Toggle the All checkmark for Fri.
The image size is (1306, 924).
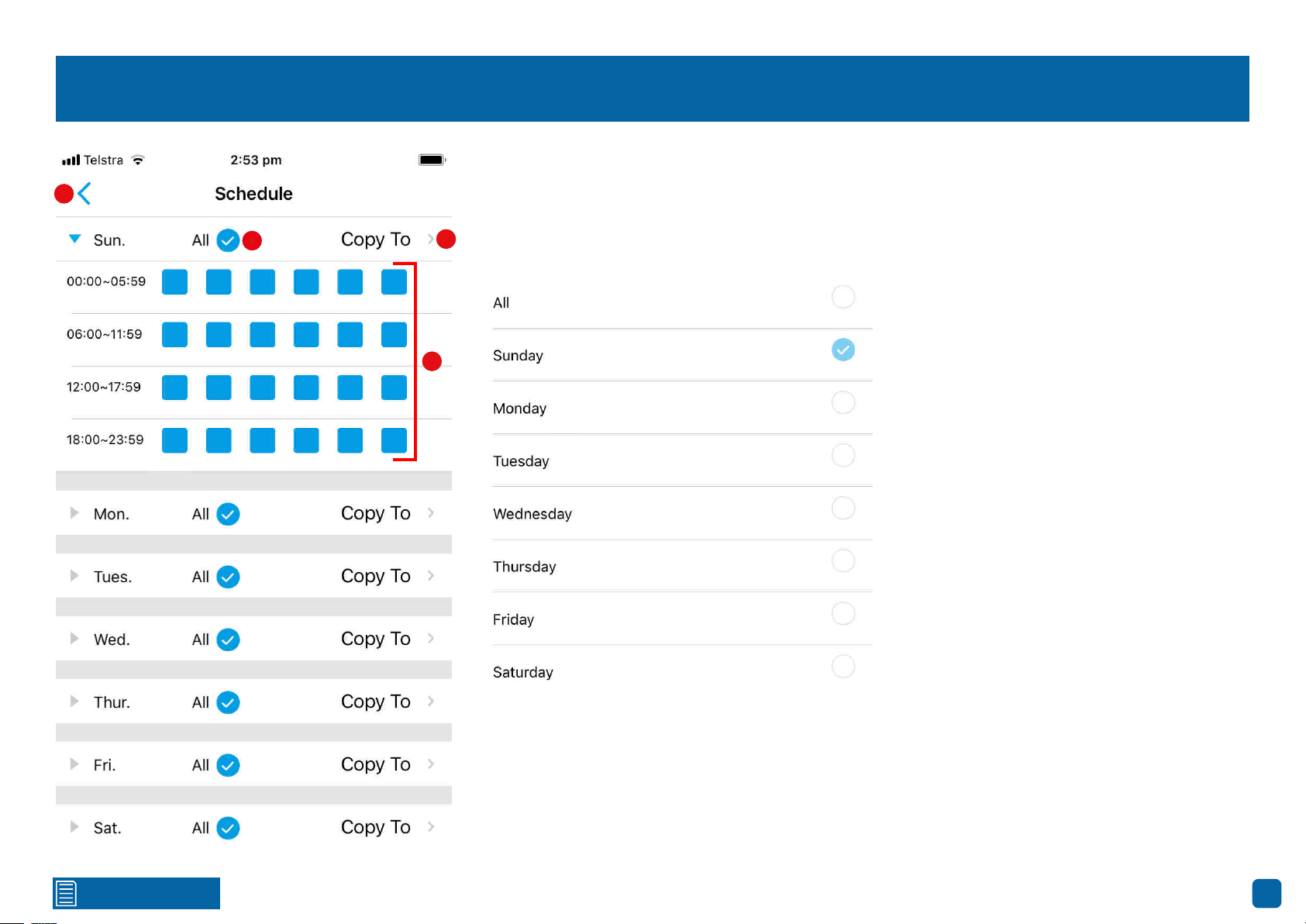[228, 765]
